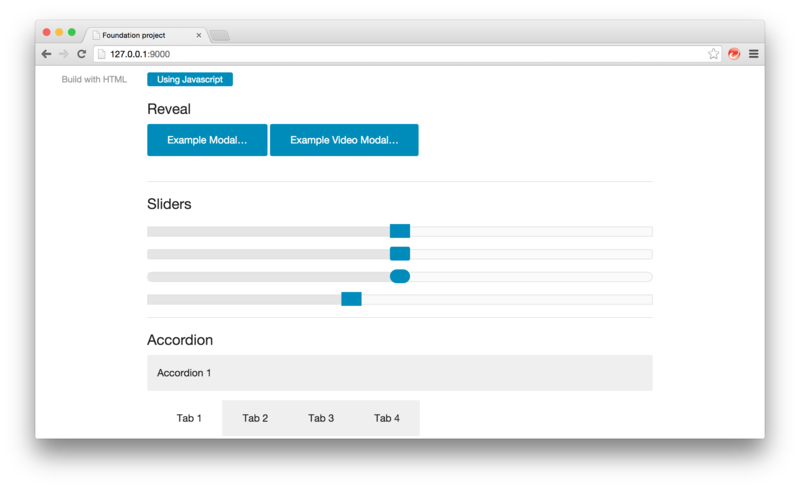
Task: Open the Chrome hamburger menu
Action: pyautogui.click(x=754, y=54)
